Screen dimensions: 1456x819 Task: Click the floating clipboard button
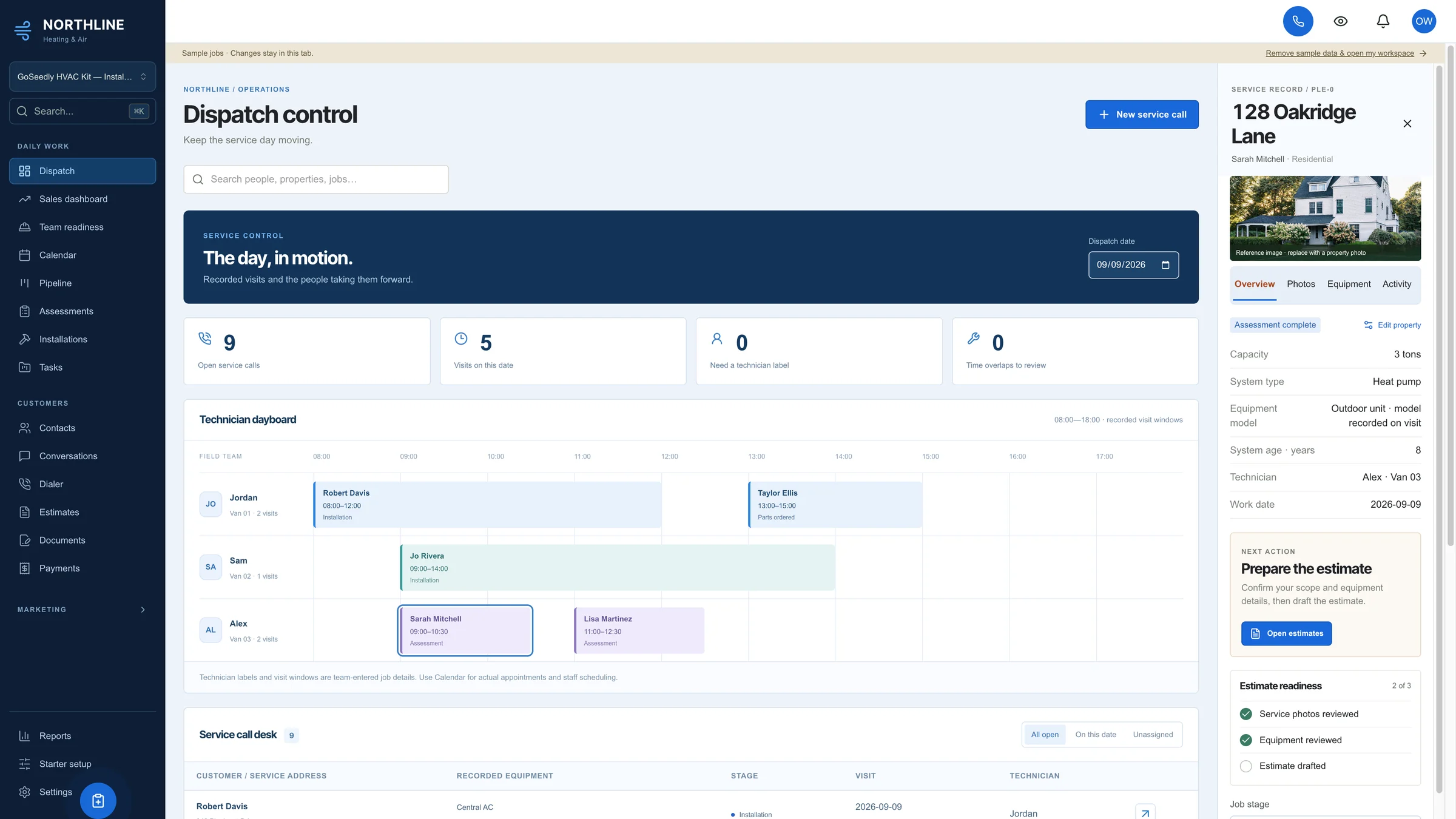click(98, 801)
